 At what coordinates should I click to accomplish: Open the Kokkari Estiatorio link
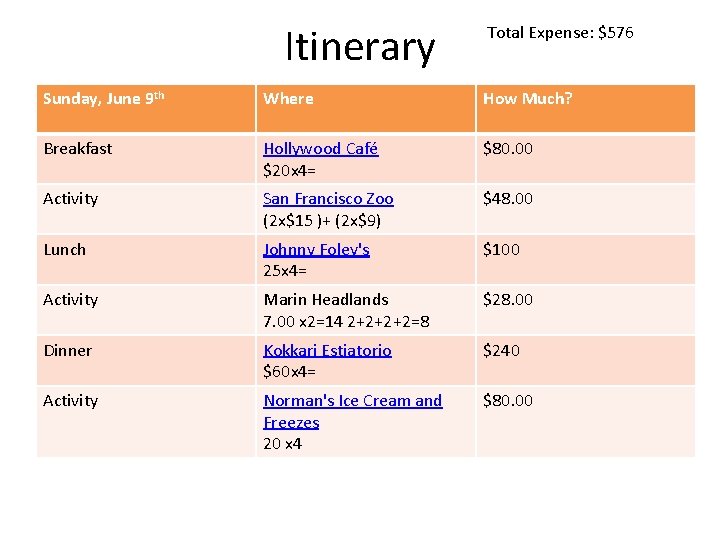327,350
